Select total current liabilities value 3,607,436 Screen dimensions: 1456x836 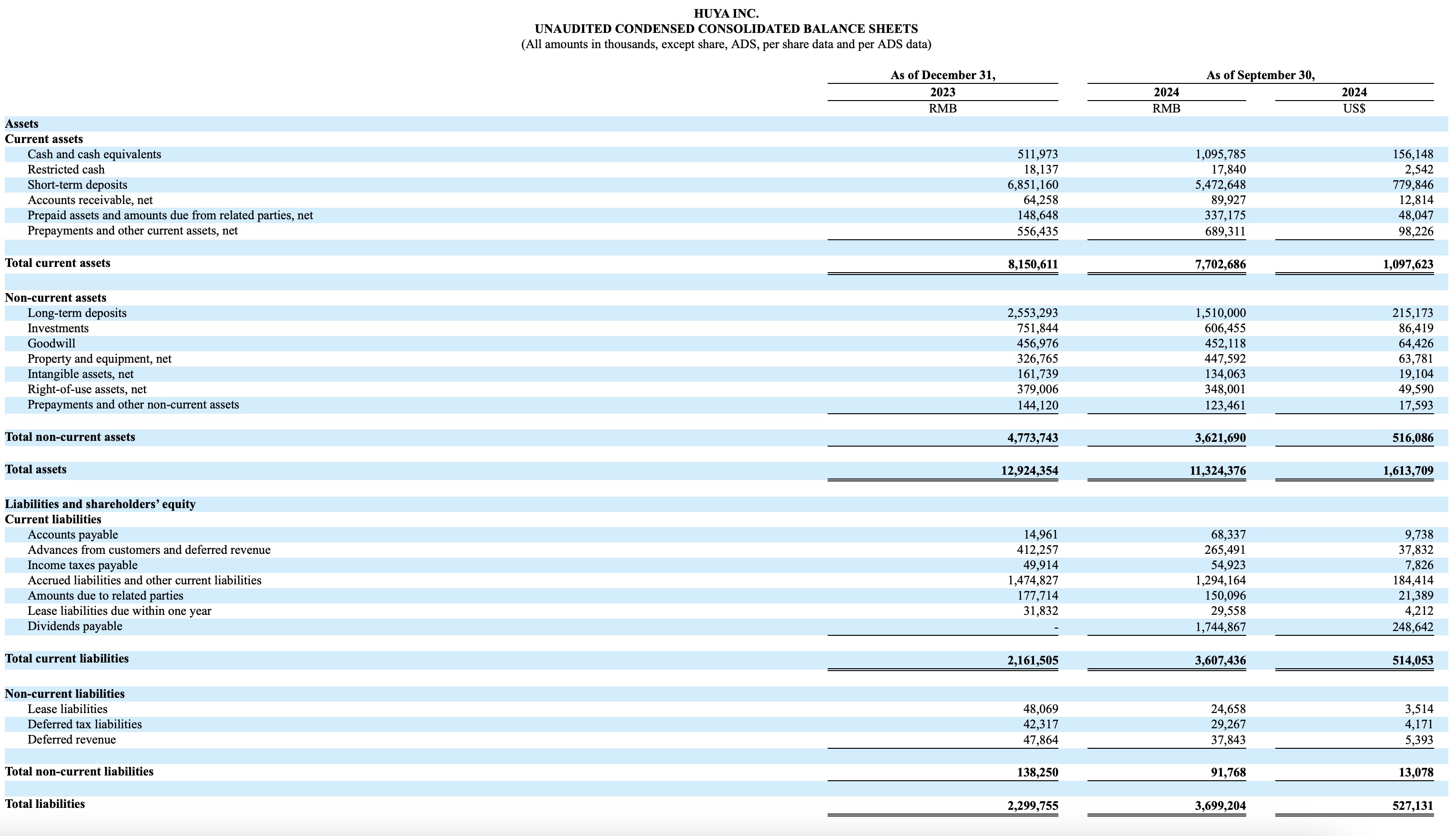[1220, 660]
